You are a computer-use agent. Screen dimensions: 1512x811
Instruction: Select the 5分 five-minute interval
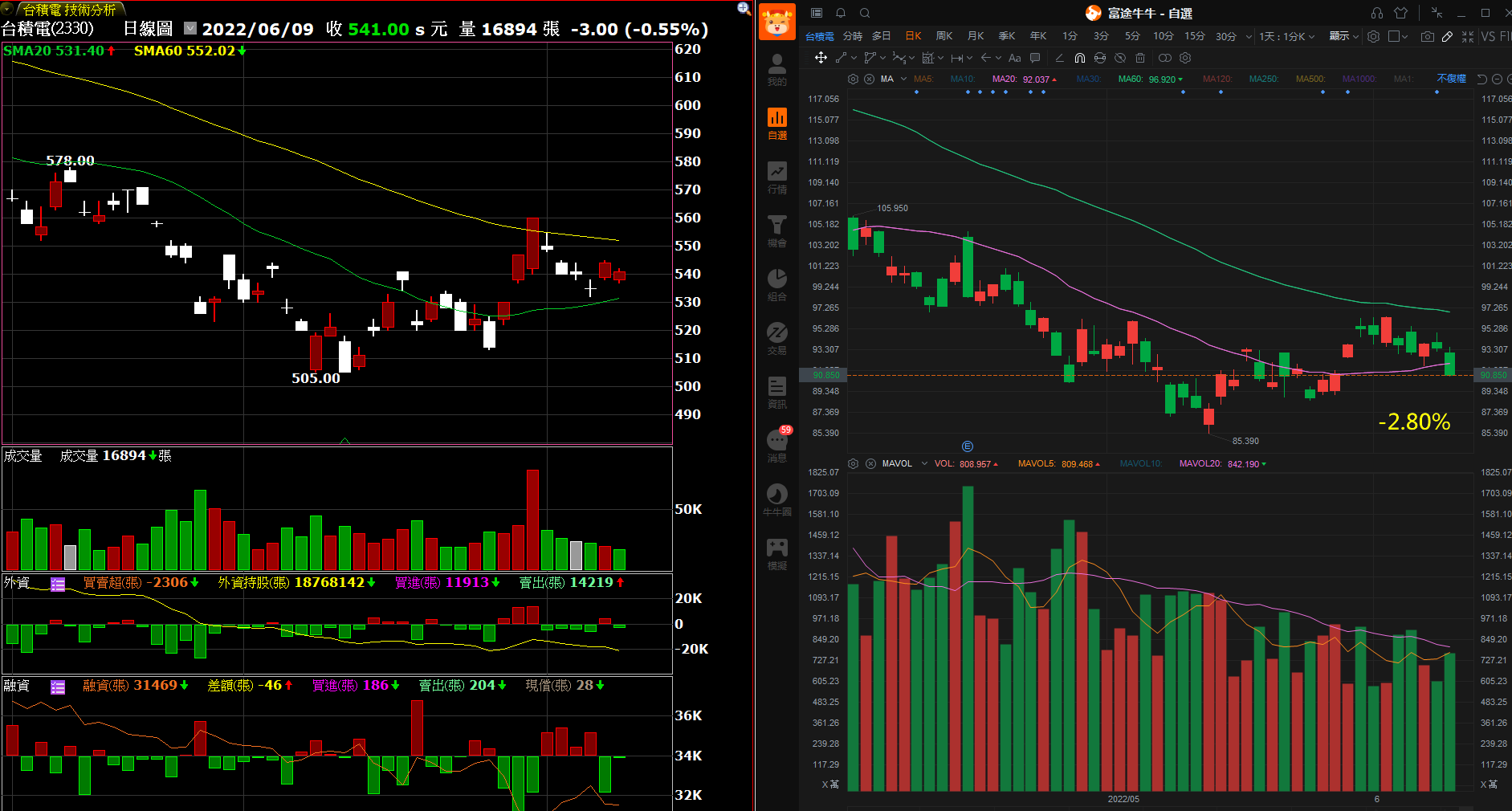(1132, 36)
